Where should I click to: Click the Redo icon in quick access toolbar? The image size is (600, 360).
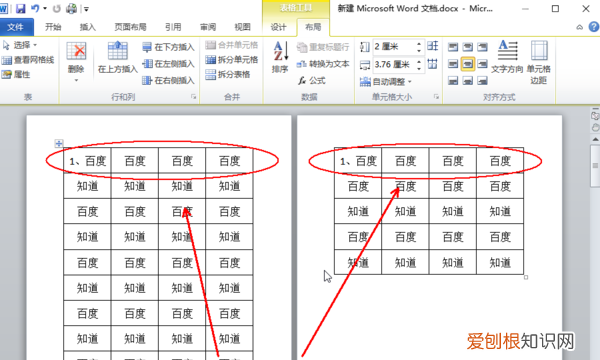pos(57,8)
